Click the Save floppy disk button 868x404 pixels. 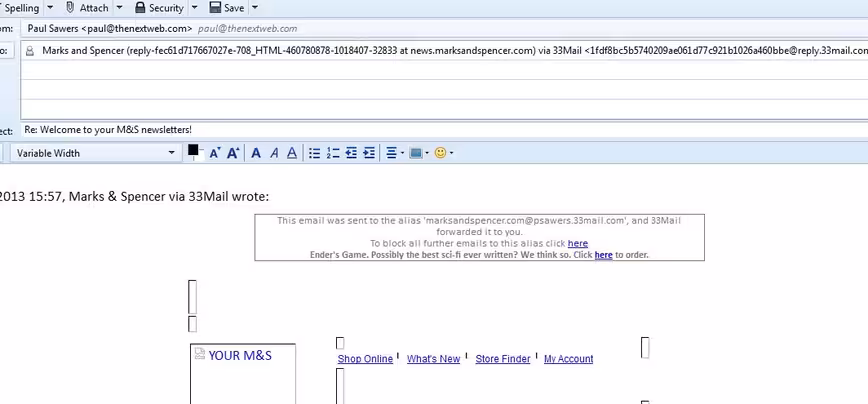tap(227, 8)
